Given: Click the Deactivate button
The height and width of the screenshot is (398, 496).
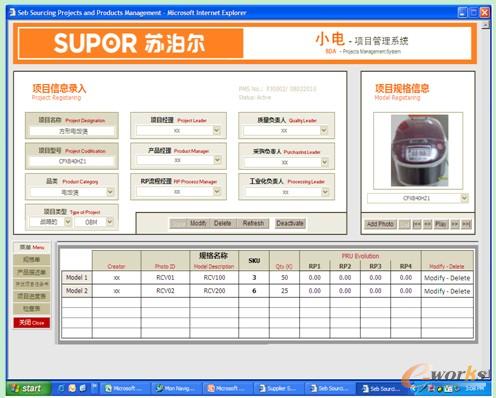Looking at the screenshot, I should tap(290, 223).
